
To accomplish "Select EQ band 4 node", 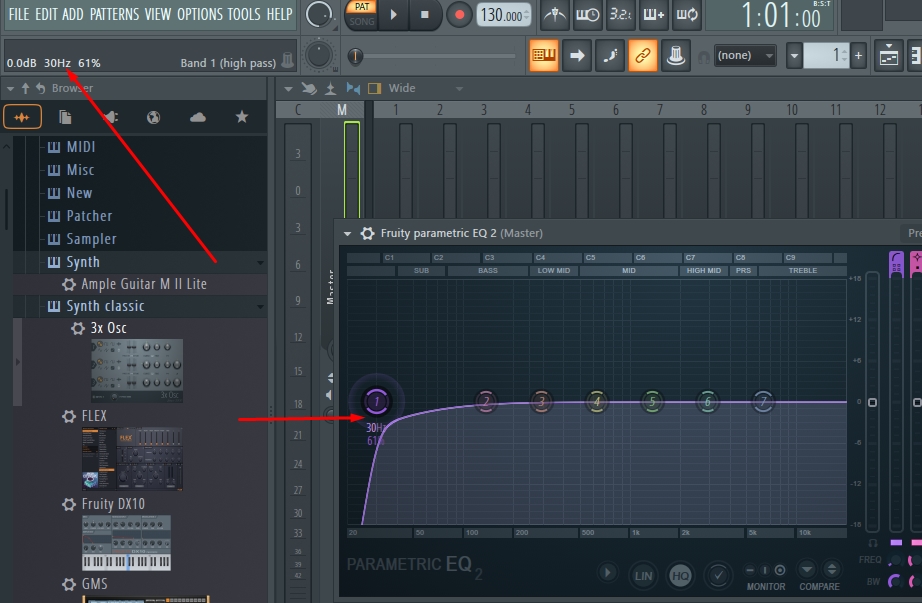I will click(596, 402).
